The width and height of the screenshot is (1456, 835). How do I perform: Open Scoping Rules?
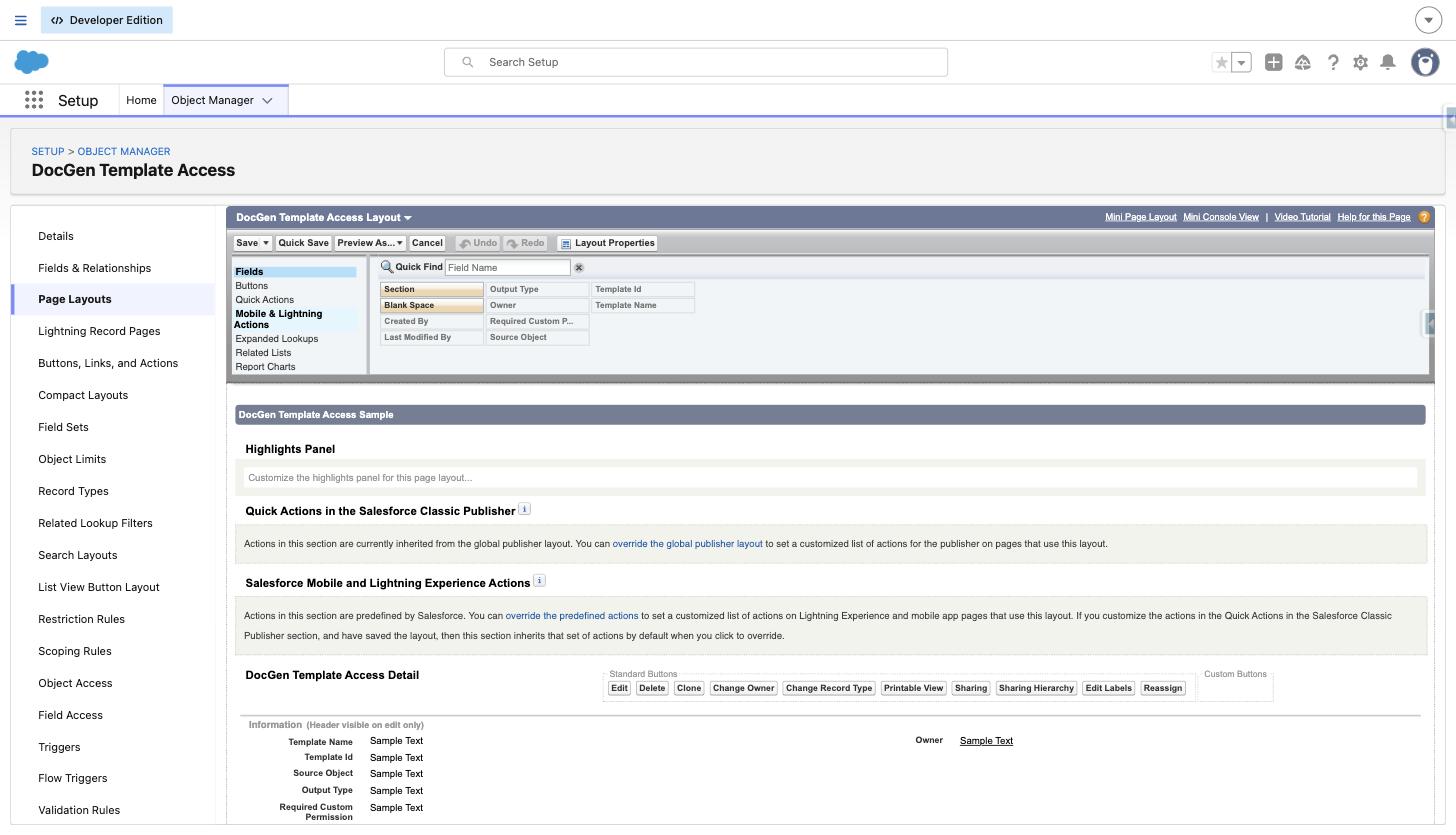pos(75,651)
